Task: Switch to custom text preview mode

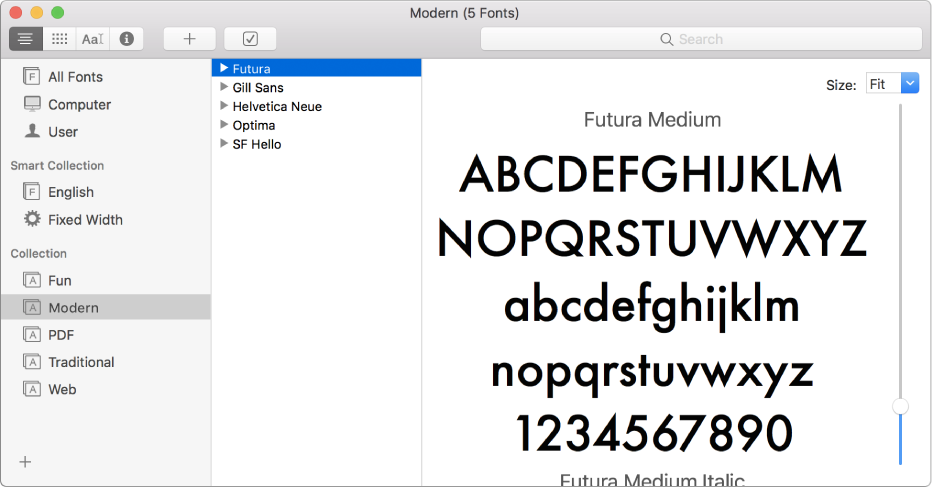Action: [x=92, y=39]
